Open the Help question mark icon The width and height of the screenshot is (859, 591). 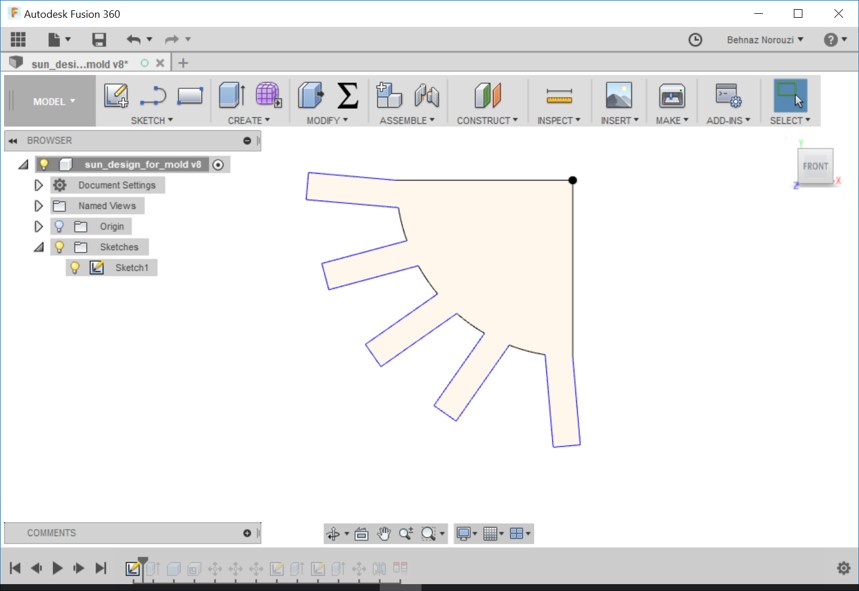831,39
